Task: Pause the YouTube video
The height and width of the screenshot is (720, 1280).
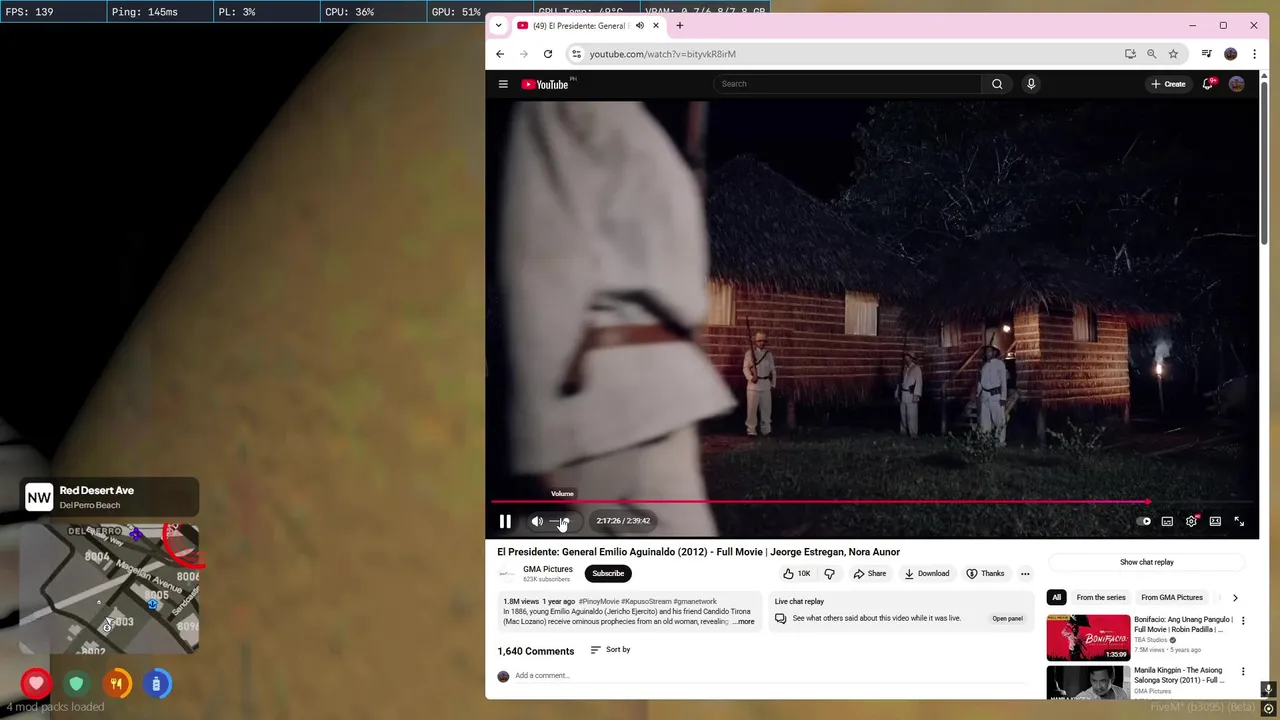Action: tap(505, 521)
